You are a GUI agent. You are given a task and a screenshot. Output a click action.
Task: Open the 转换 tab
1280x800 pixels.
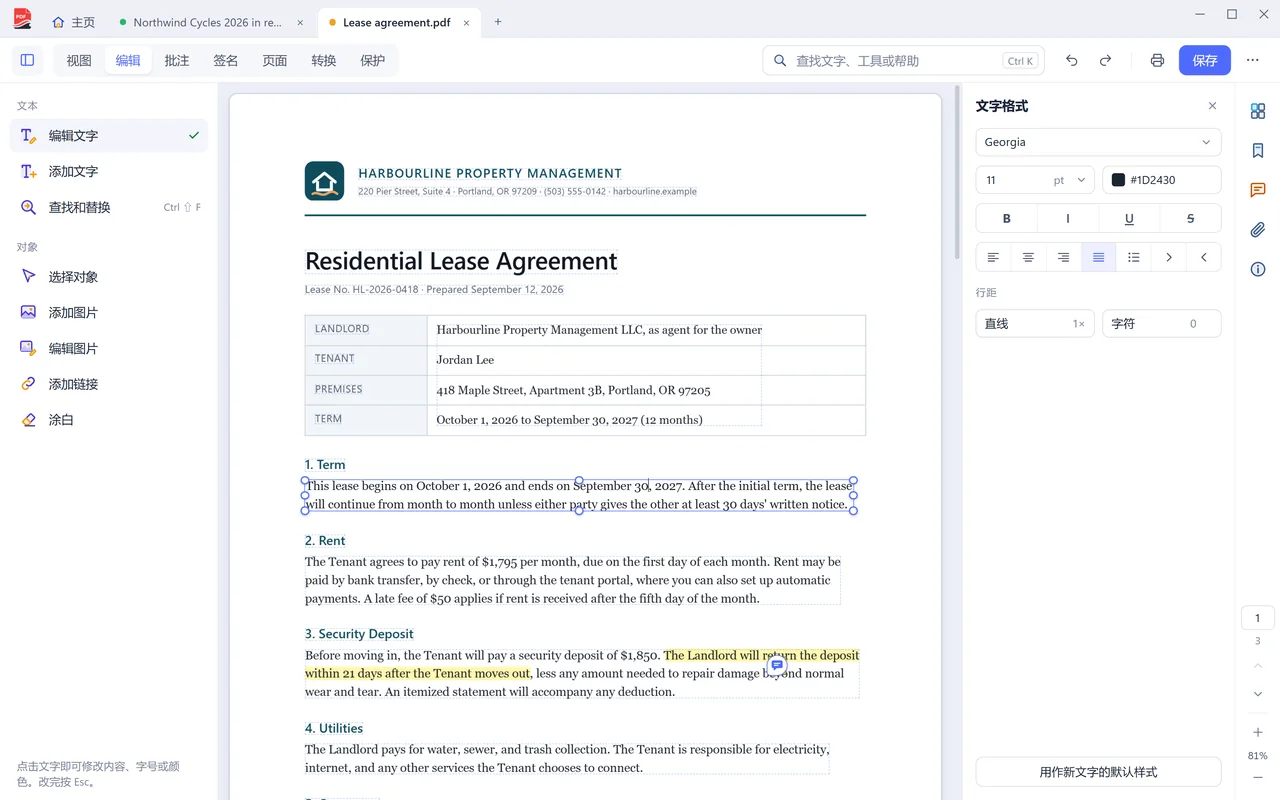click(x=324, y=60)
